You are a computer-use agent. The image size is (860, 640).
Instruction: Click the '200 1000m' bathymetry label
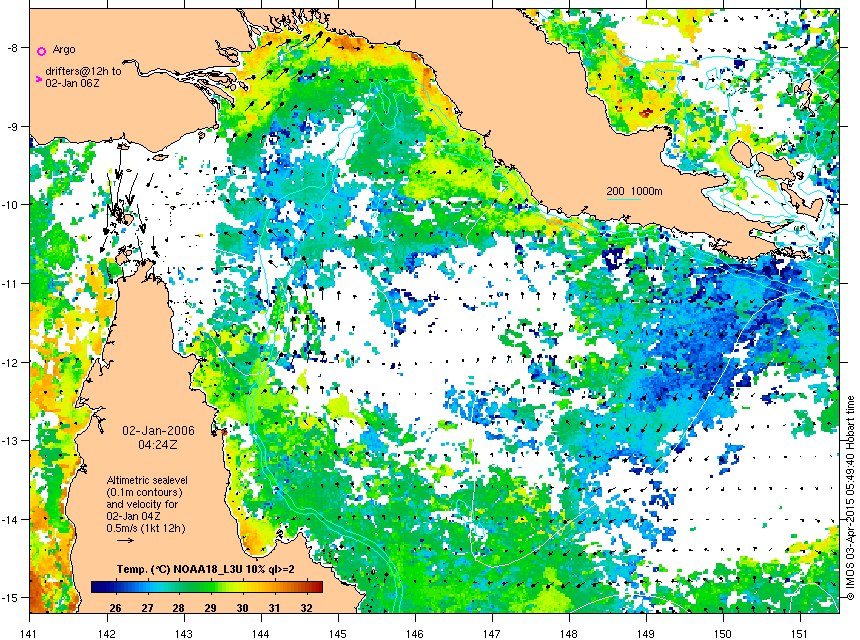tap(635, 191)
